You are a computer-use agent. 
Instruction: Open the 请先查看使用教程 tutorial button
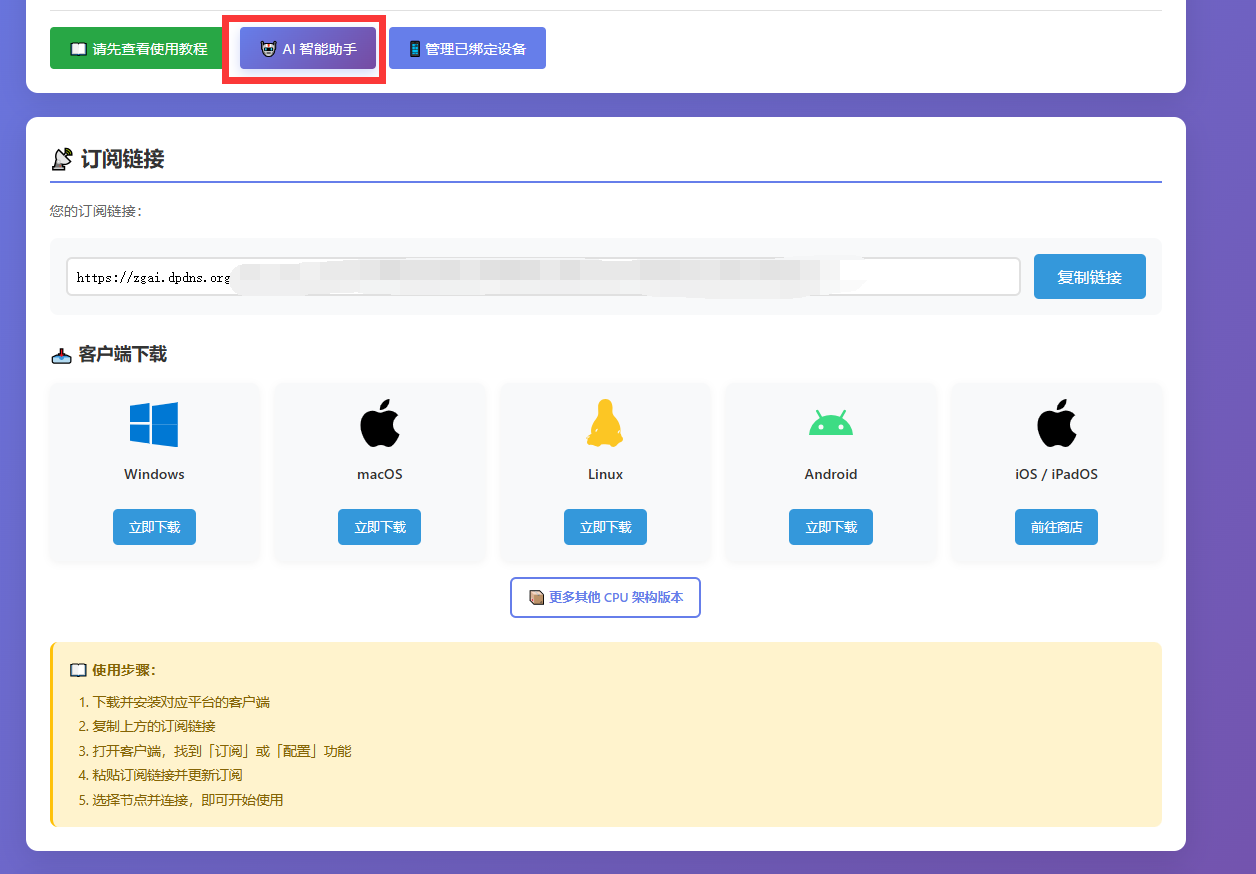coord(139,48)
